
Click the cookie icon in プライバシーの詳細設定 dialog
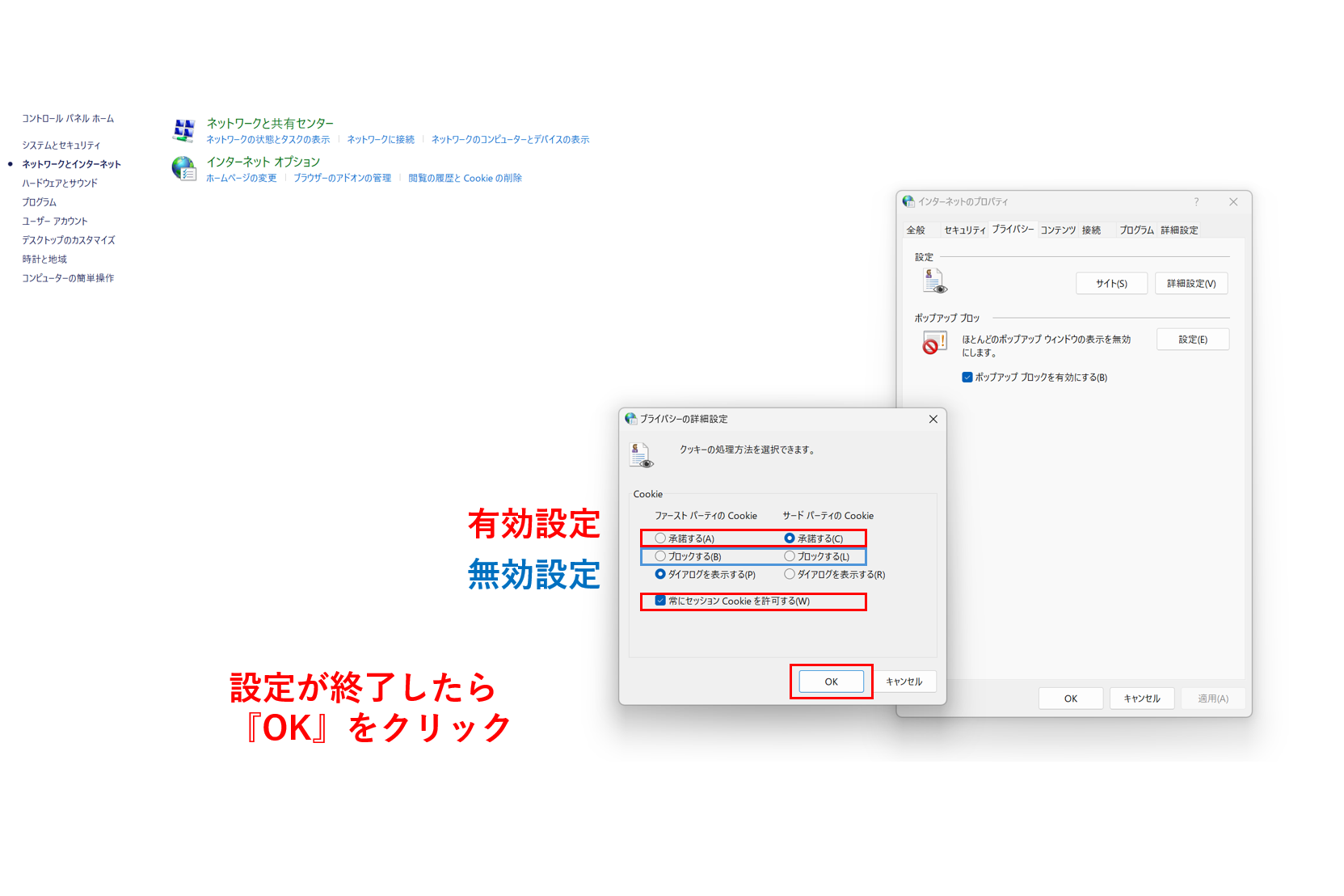click(641, 455)
